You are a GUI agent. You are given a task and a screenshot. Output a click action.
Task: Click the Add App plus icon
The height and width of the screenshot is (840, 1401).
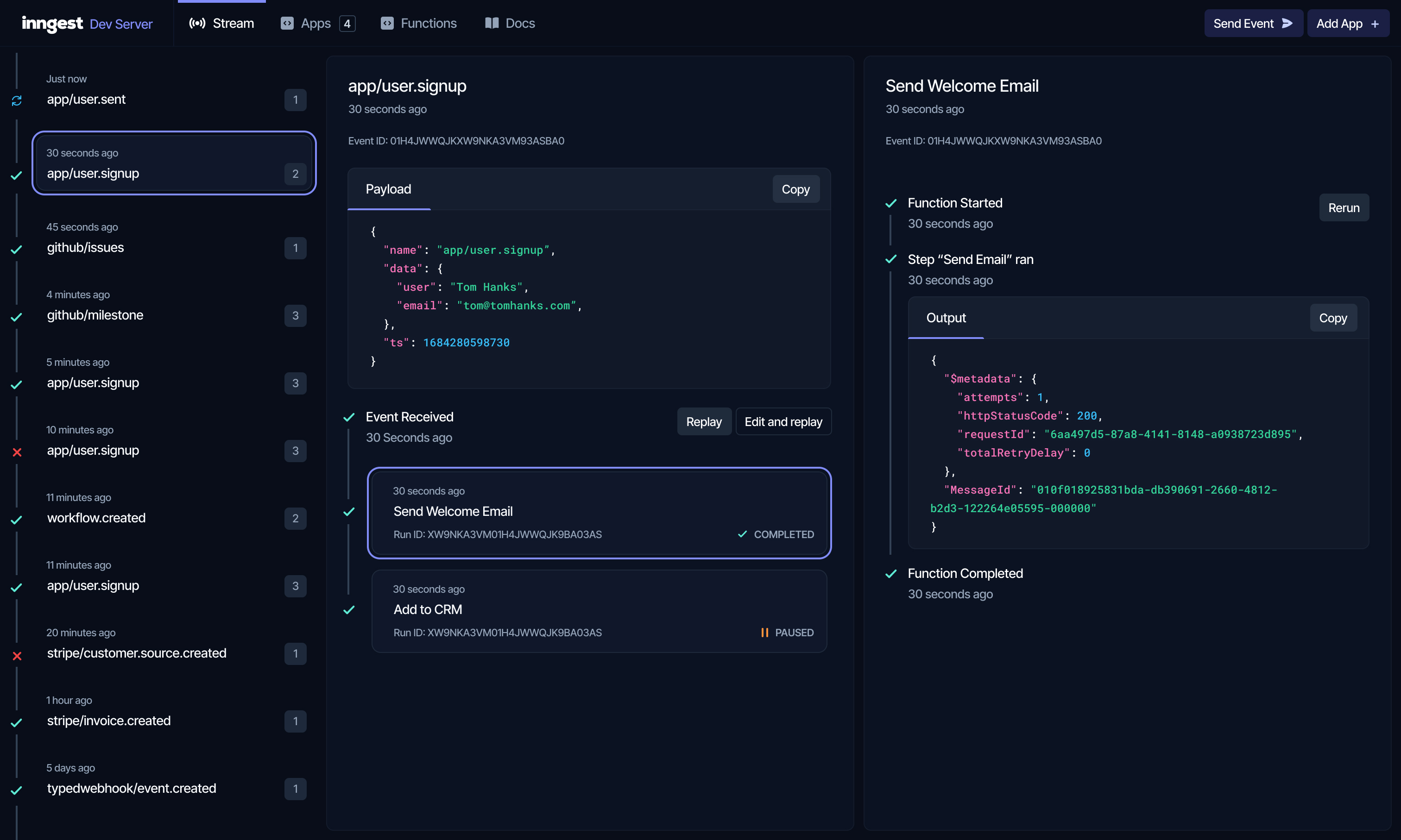[1378, 23]
